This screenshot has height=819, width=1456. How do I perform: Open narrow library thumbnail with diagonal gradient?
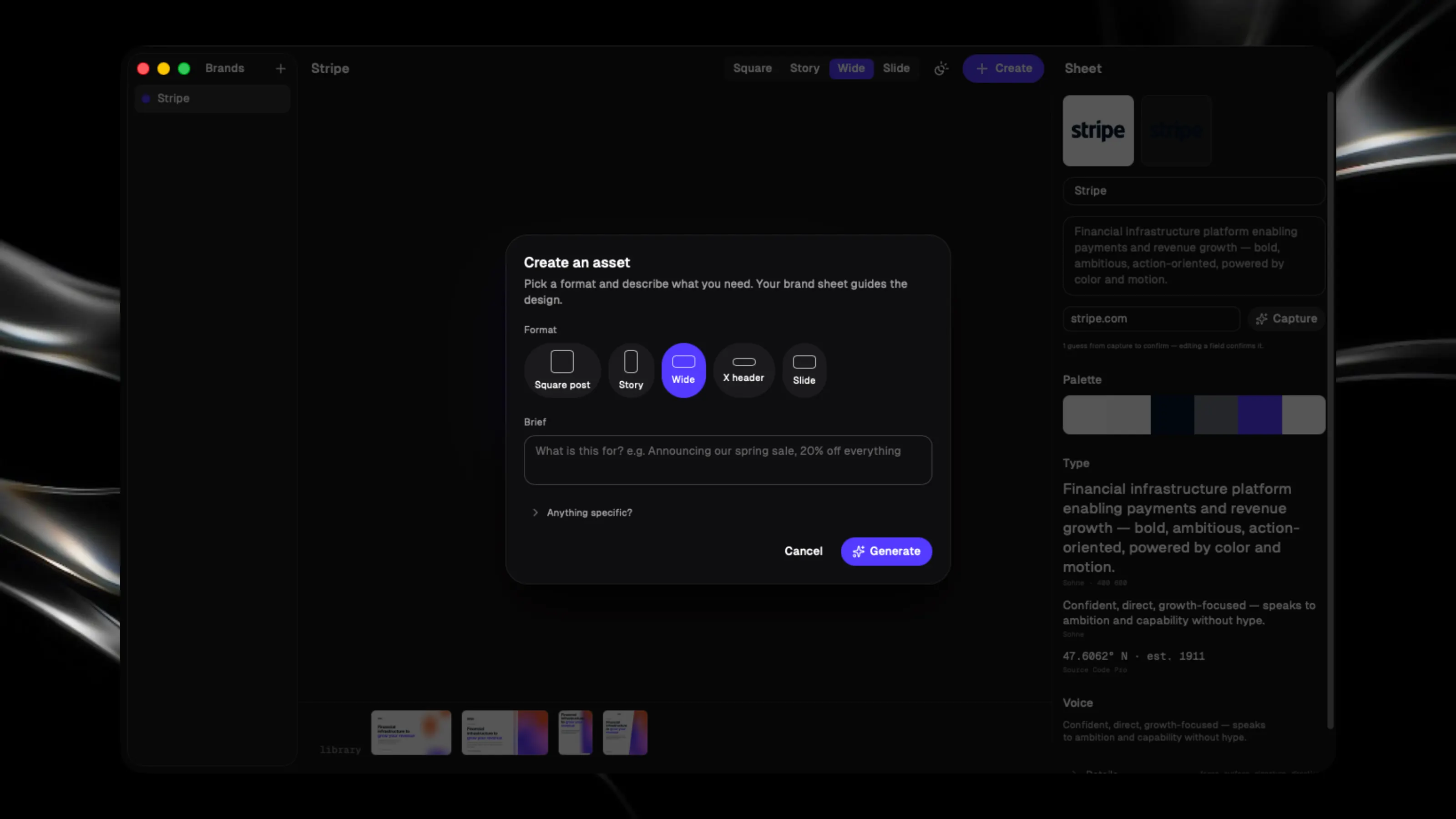pyautogui.click(x=625, y=733)
